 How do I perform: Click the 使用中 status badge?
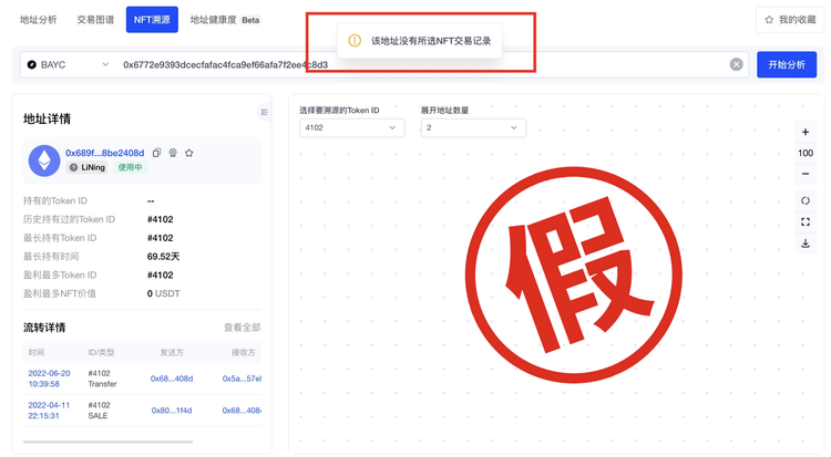point(130,168)
